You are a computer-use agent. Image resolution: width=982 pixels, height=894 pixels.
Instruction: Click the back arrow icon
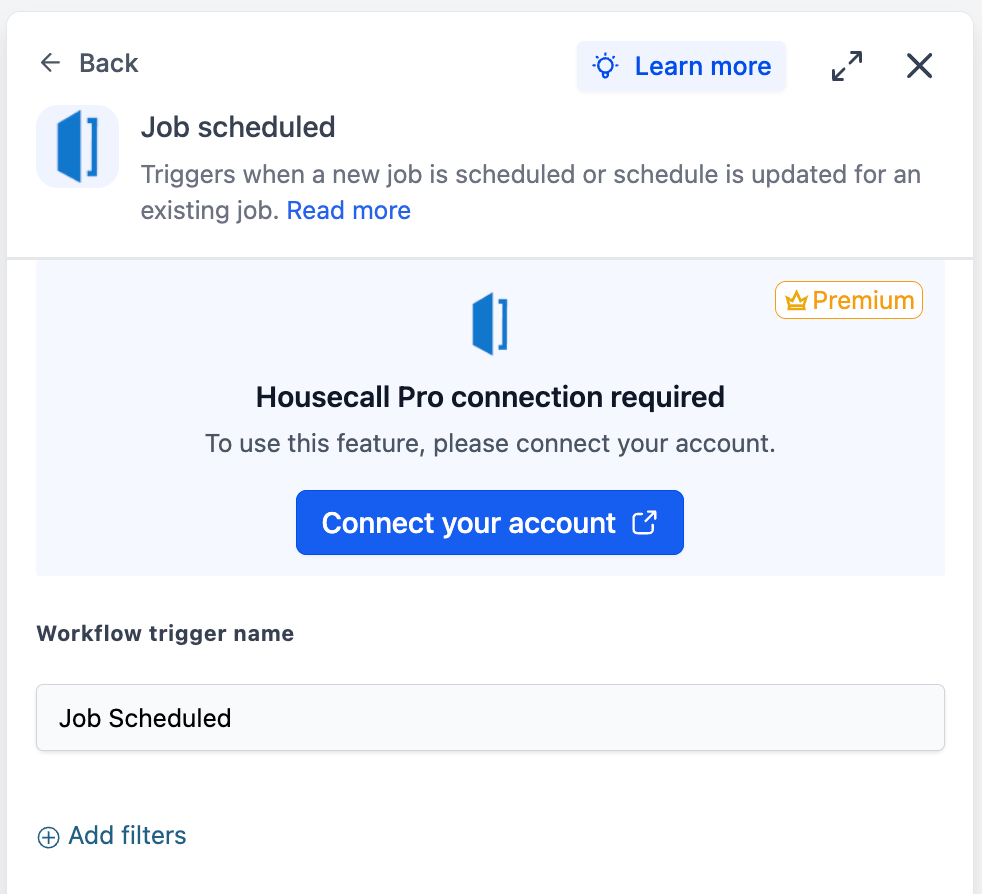point(50,63)
